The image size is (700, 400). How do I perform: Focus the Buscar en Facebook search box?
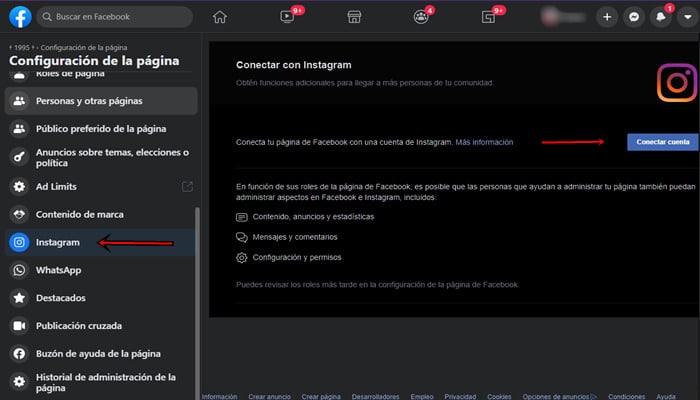click(x=115, y=17)
